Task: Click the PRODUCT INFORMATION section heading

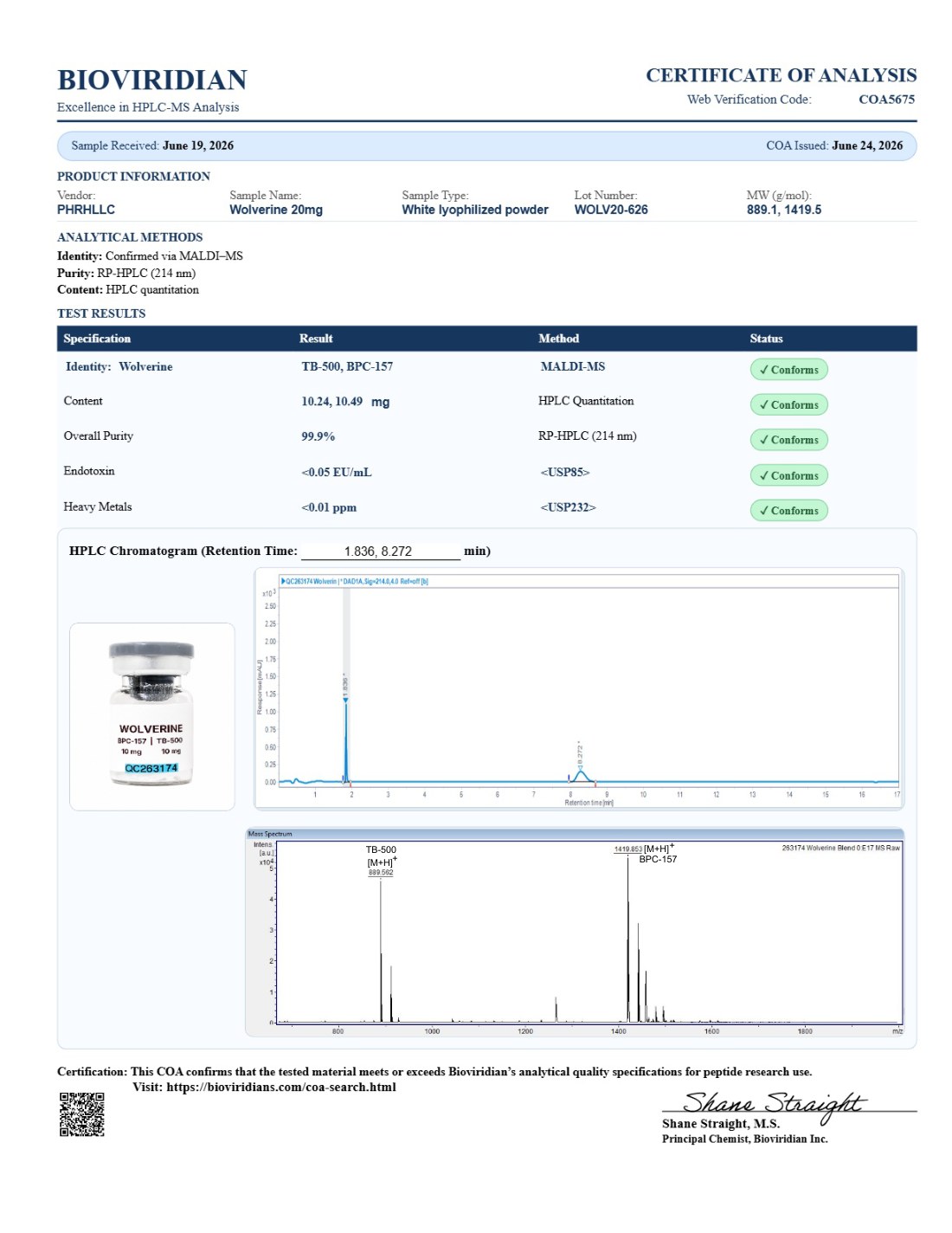Action: 133,177
